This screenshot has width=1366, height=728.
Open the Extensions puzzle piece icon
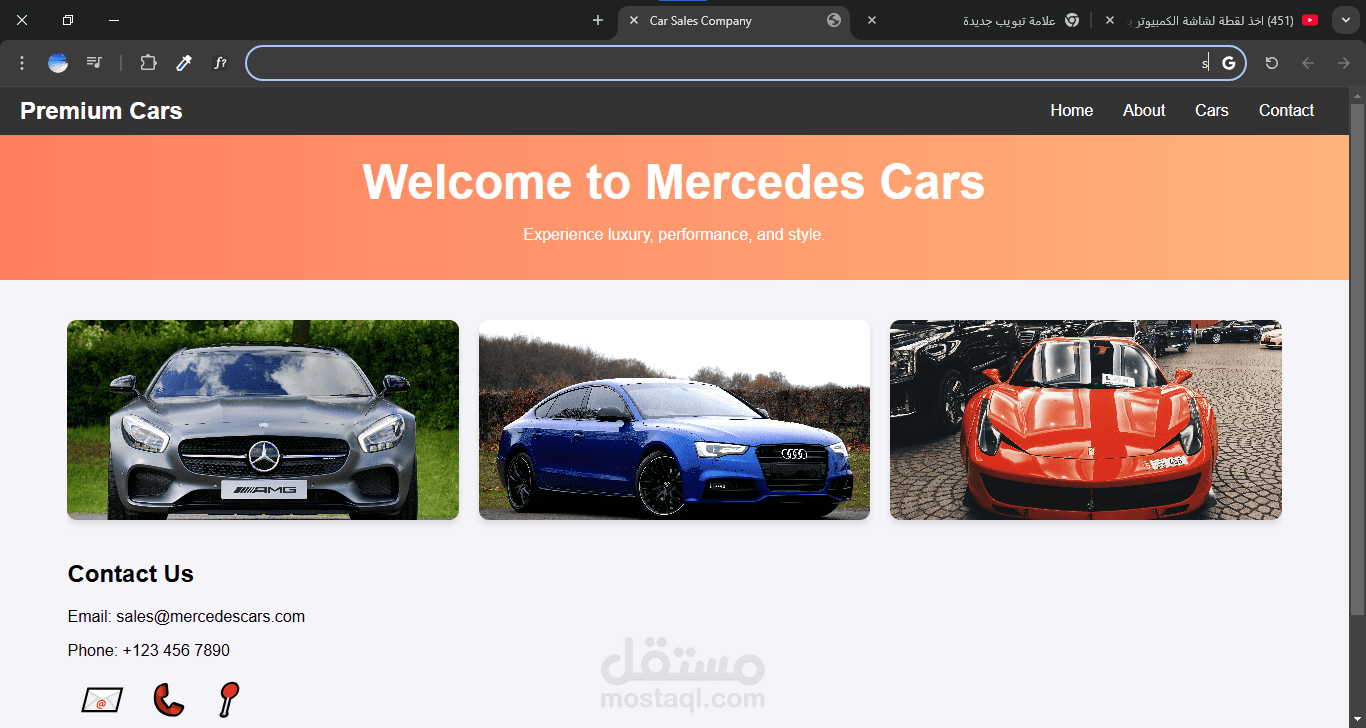coord(148,63)
